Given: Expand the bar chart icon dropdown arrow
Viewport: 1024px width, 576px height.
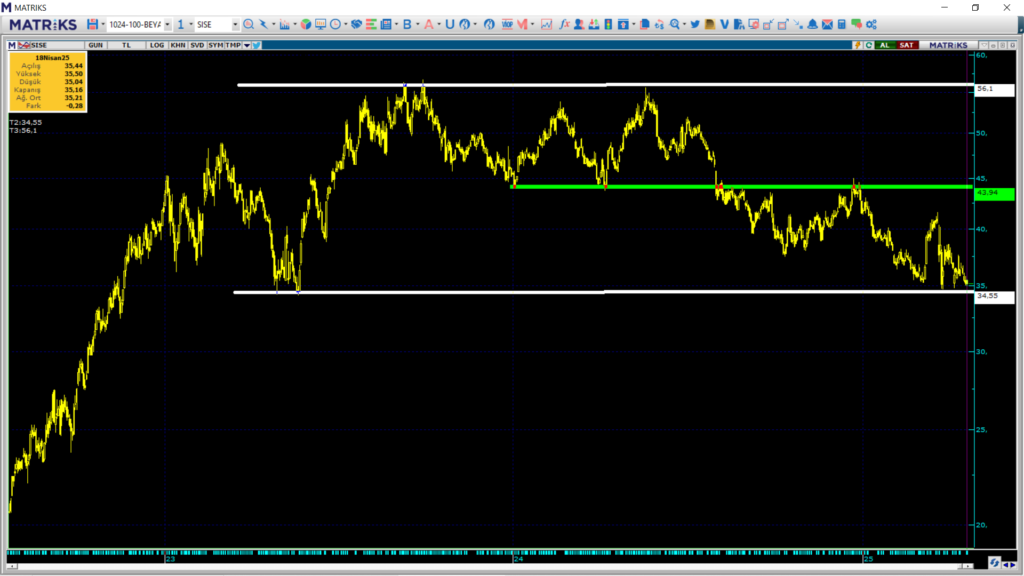Looking at the screenshot, I should pos(295,24).
